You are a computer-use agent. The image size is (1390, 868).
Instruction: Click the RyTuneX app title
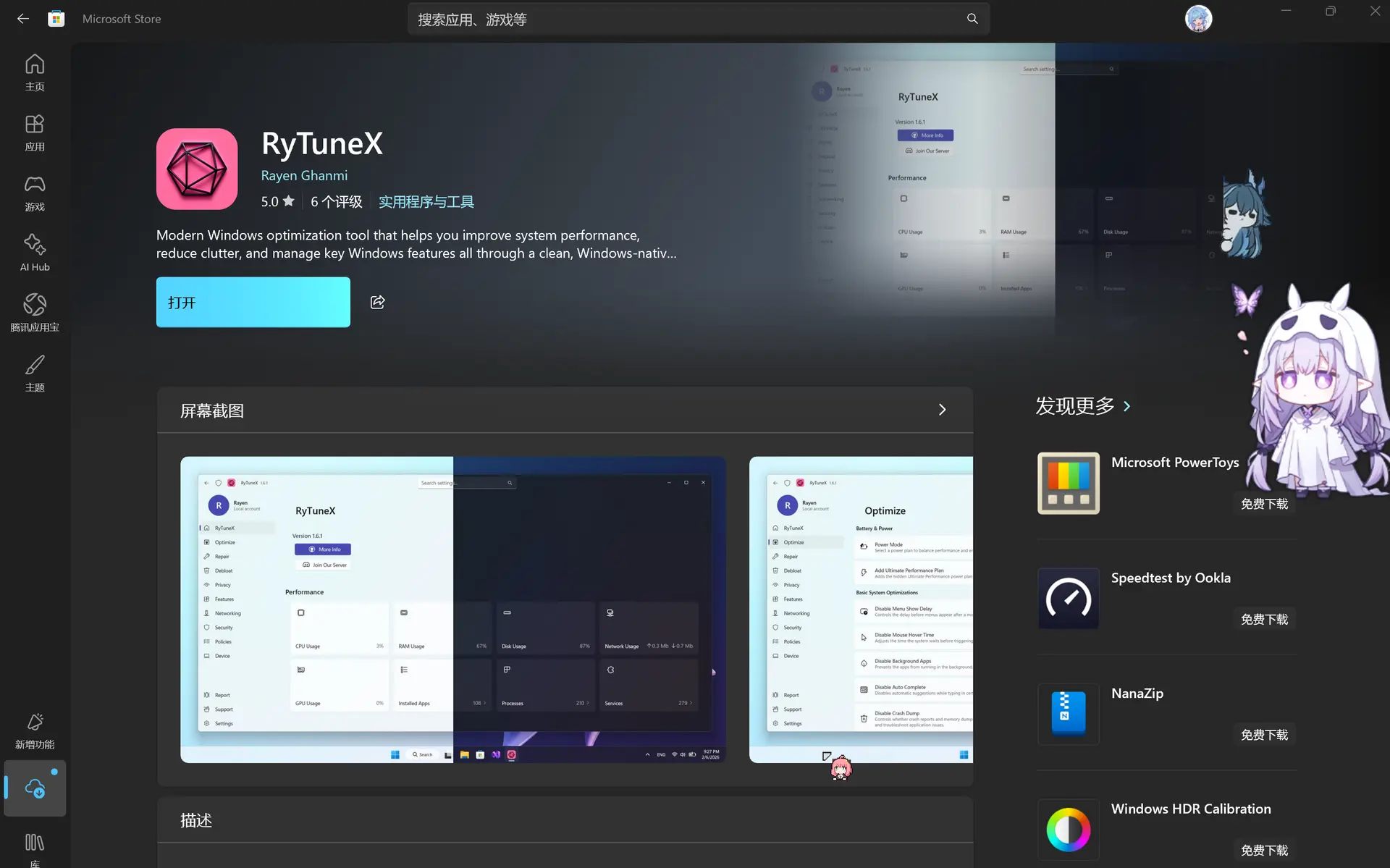click(x=322, y=143)
